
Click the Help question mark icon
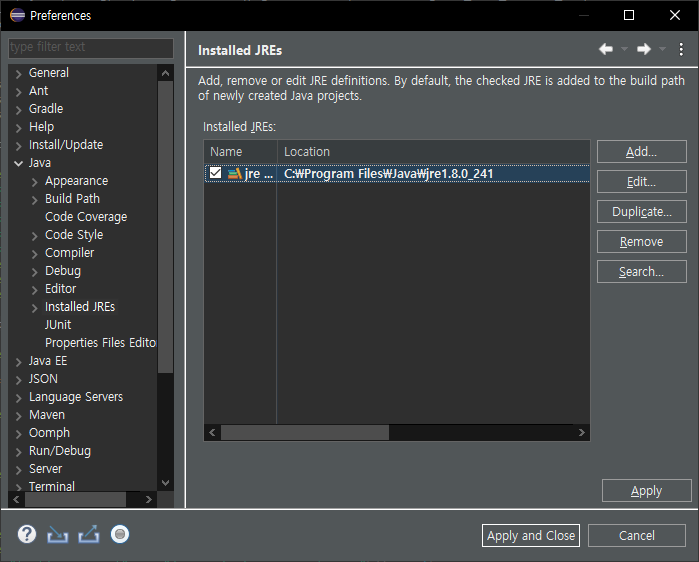(27, 534)
